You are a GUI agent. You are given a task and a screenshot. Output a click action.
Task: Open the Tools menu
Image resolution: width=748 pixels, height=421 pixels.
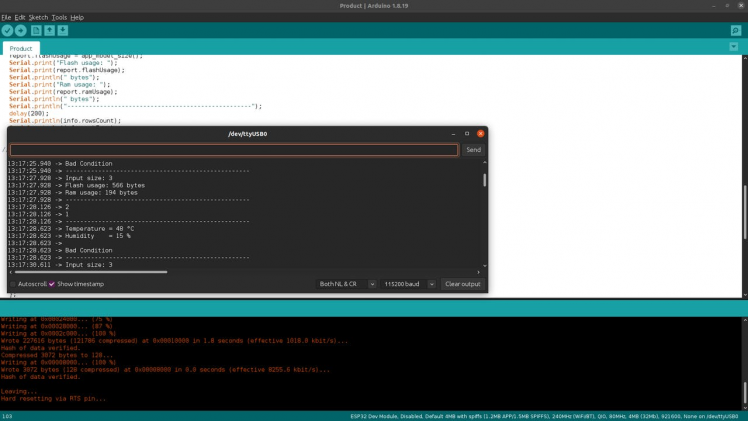pos(59,17)
